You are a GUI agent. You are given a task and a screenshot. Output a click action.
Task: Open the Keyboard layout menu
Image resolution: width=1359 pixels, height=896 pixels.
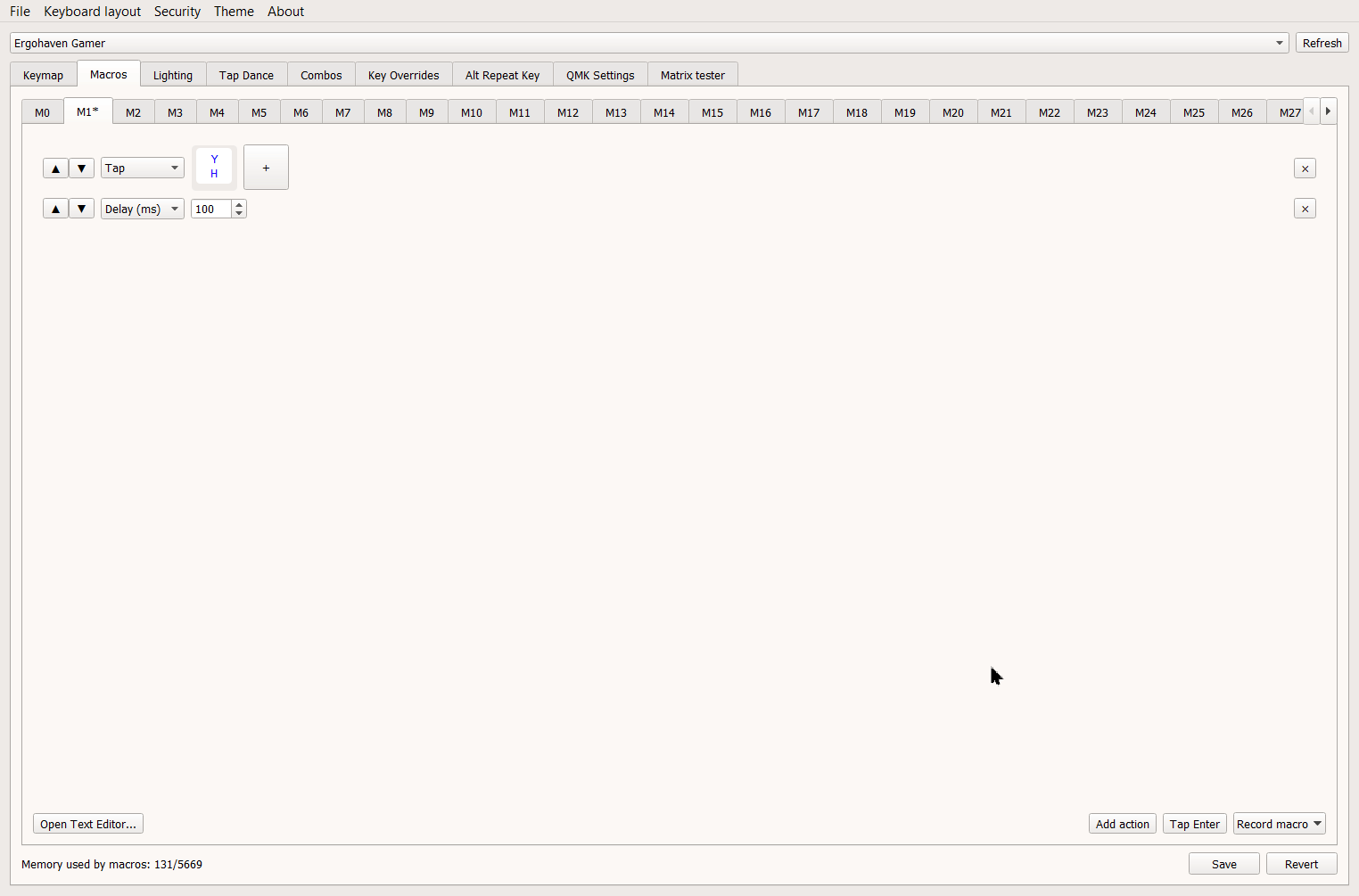click(x=92, y=12)
